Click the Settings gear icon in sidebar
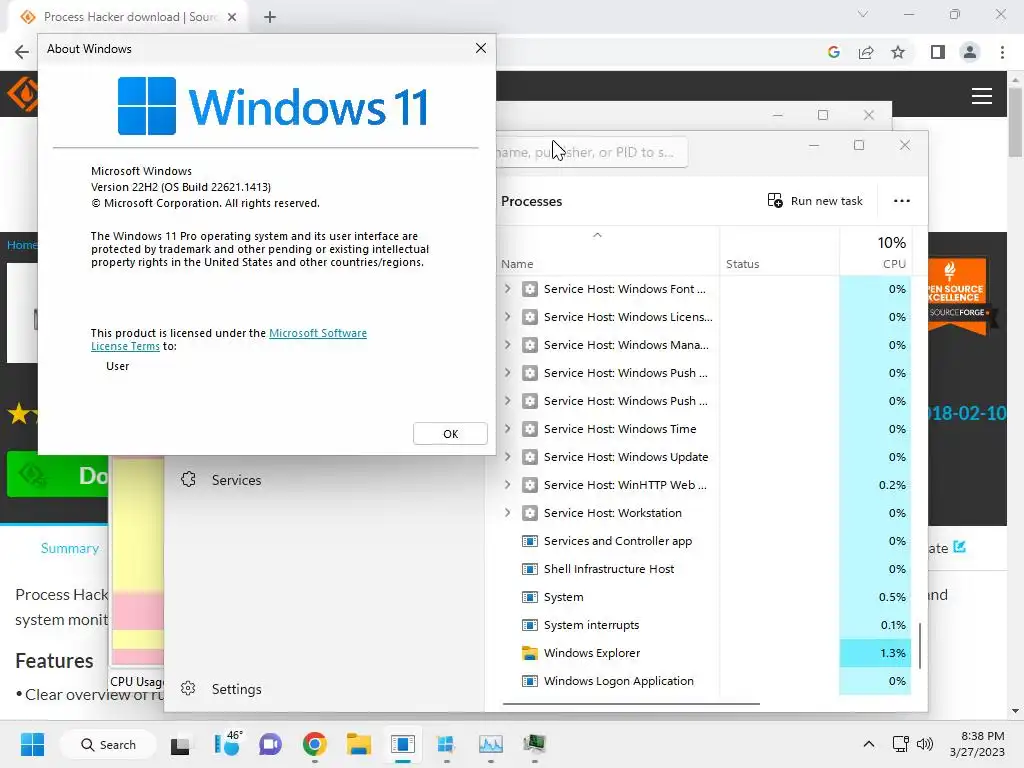Image resolution: width=1024 pixels, height=768 pixels. click(x=188, y=688)
